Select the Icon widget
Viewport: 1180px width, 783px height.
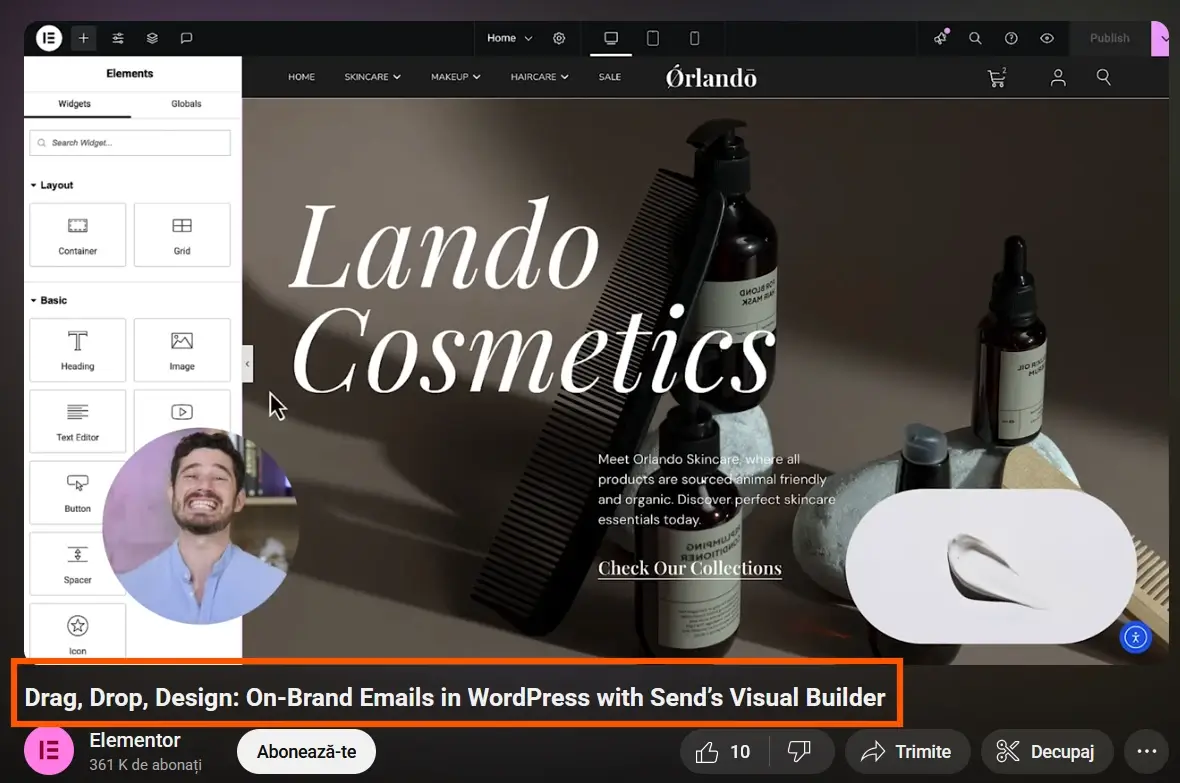(78, 632)
